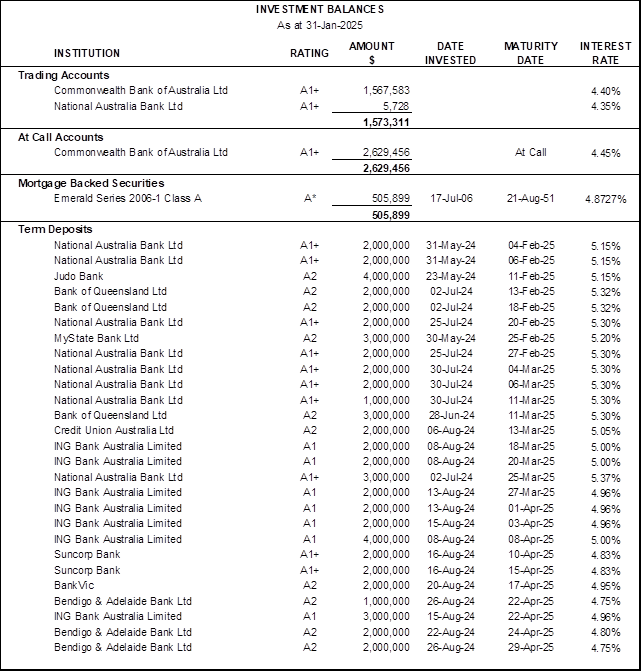This screenshot has width=642, height=672.
Task: Click the maturity date 24-Apr-25
Action: click(531, 632)
